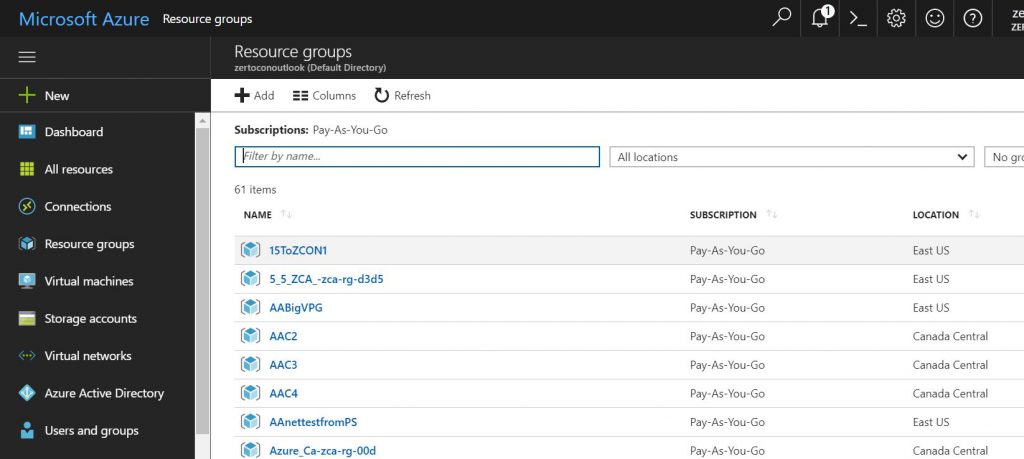Open the notifications bell icon
The image size is (1024, 459).
pyautogui.click(x=820, y=18)
